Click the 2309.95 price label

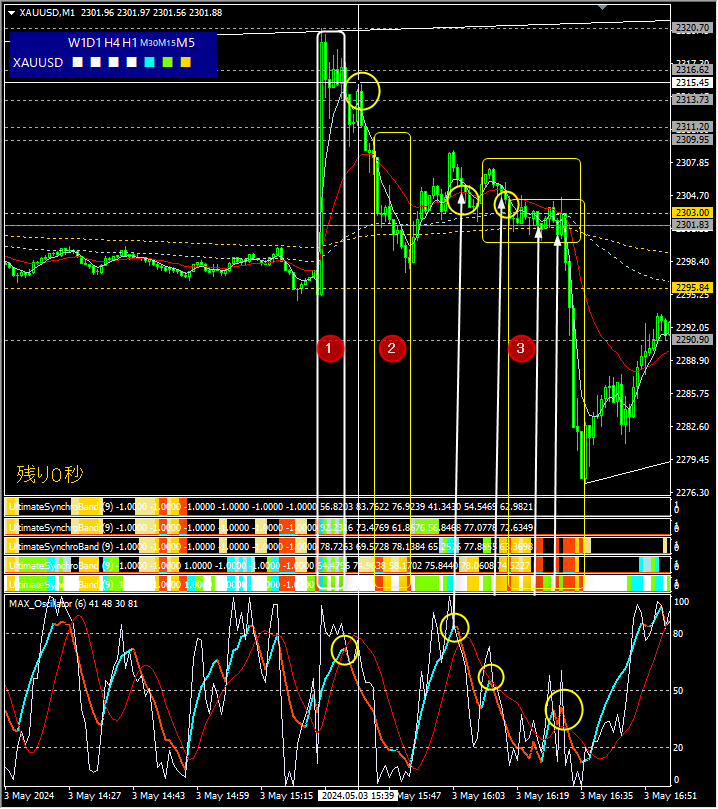point(692,139)
